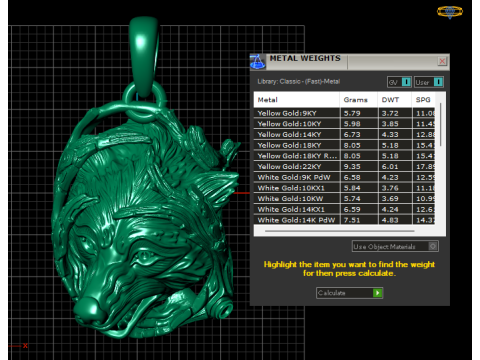This screenshot has width=480, height=360.
Task: Sort by the DWT column header
Action: point(395,100)
